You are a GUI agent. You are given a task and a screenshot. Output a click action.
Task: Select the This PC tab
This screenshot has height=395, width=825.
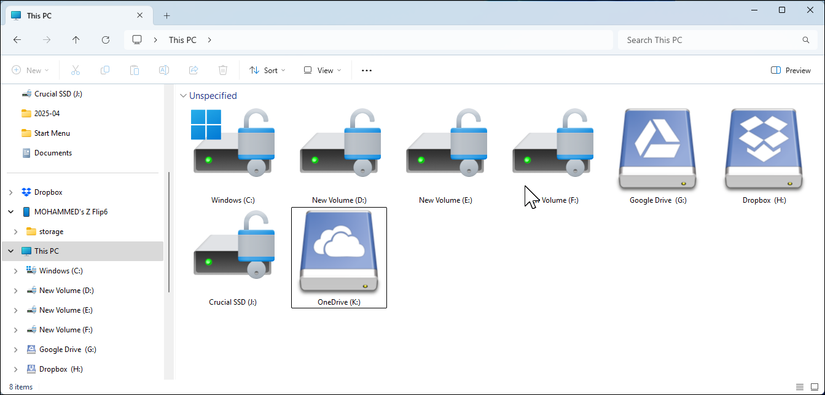pos(78,16)
